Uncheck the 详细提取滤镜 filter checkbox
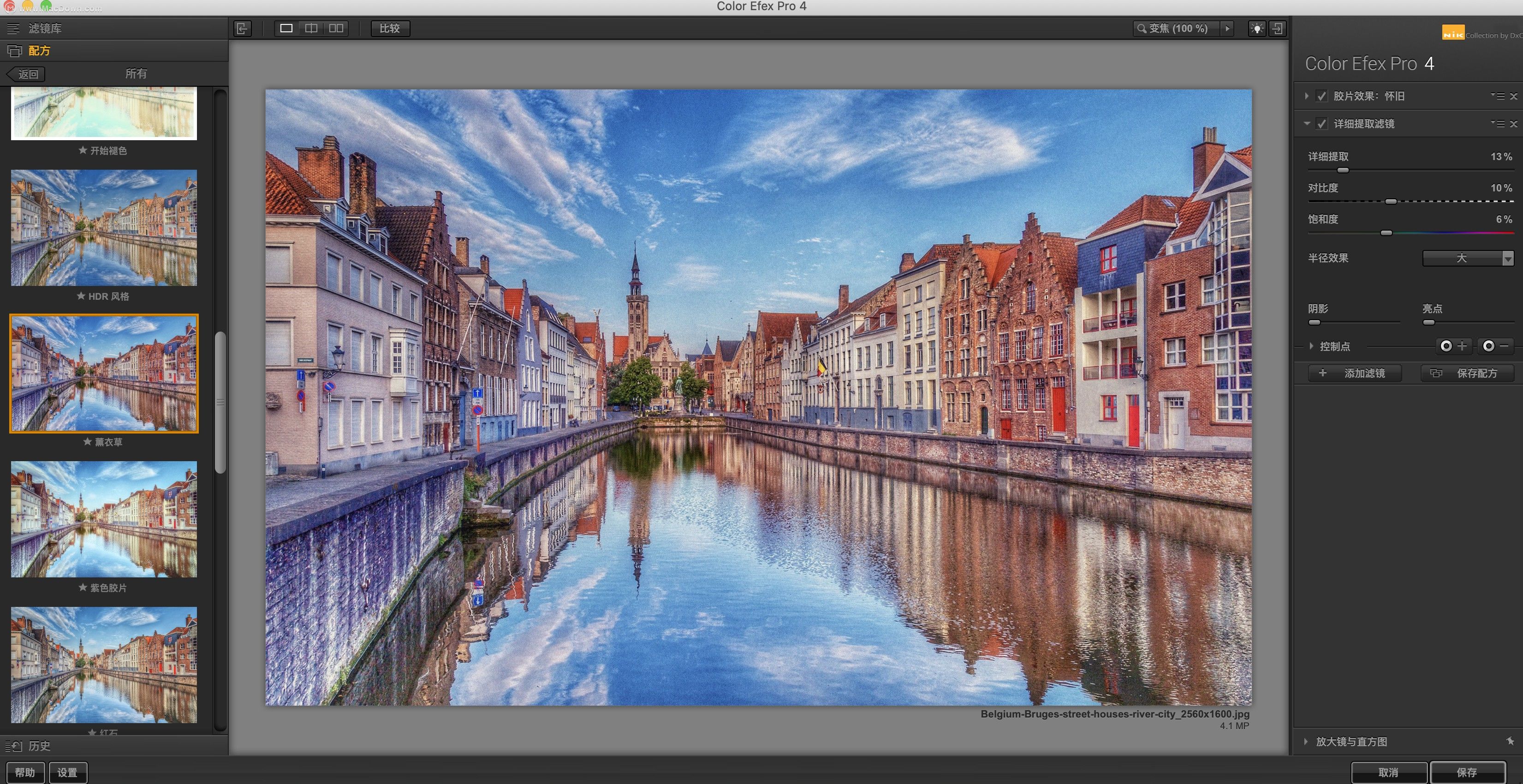The width and height of the screenshot is (1523, 784). pos(1322,124)
